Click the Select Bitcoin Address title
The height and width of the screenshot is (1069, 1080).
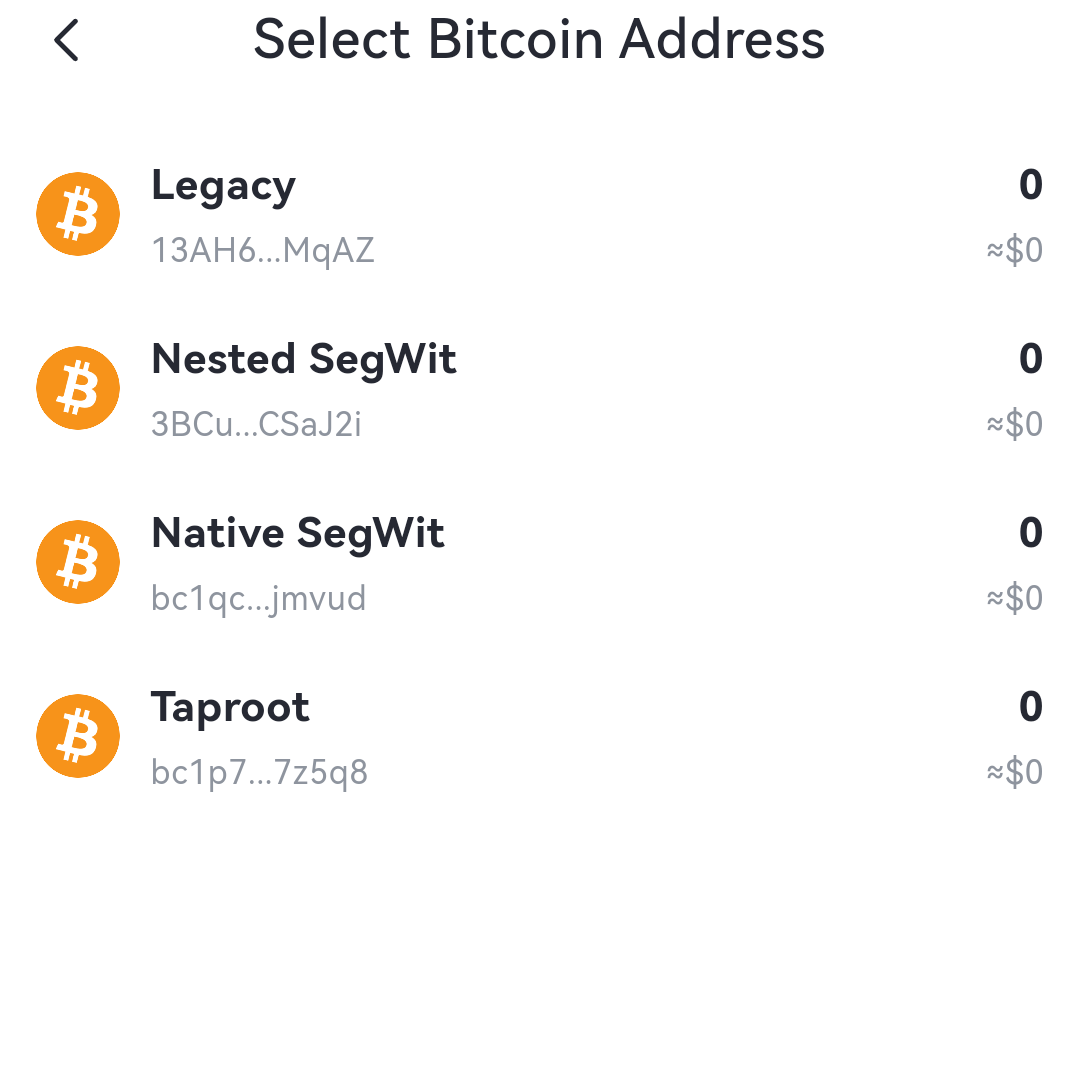click(x=539, y=40)
